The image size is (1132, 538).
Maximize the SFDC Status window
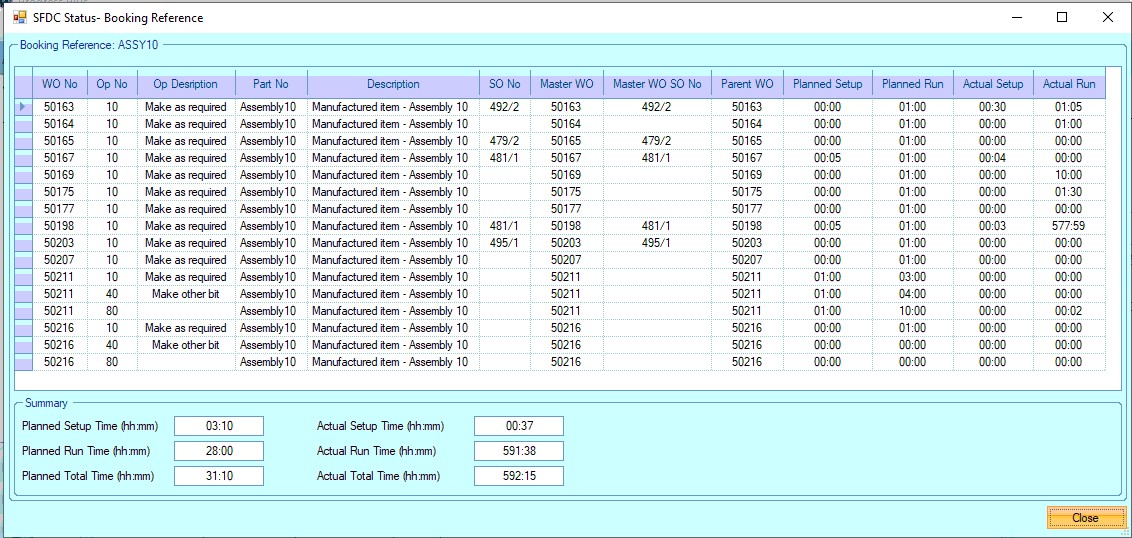[1062, 17]
